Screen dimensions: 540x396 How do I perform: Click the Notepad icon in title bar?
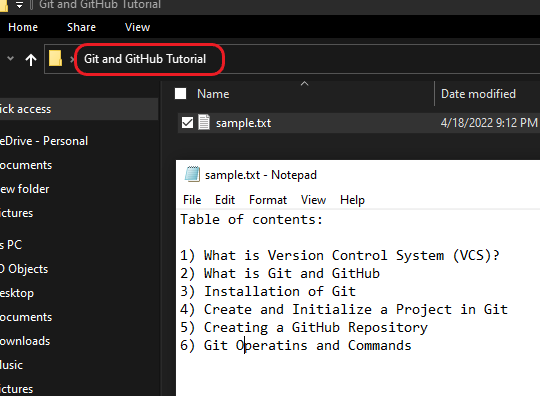192,174
